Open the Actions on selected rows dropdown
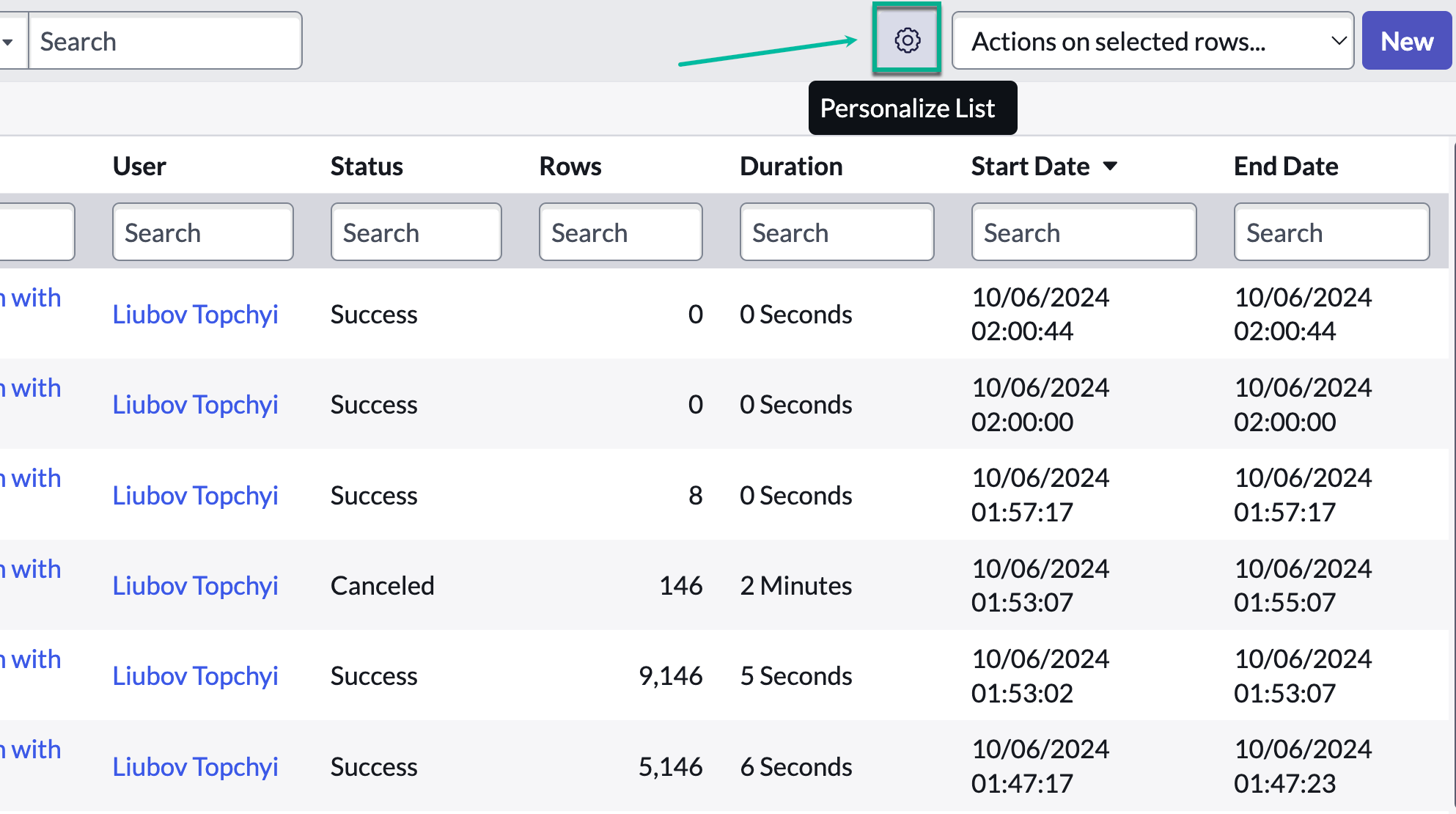This screenshot has width=1456, height=814. pos(1152,41)
